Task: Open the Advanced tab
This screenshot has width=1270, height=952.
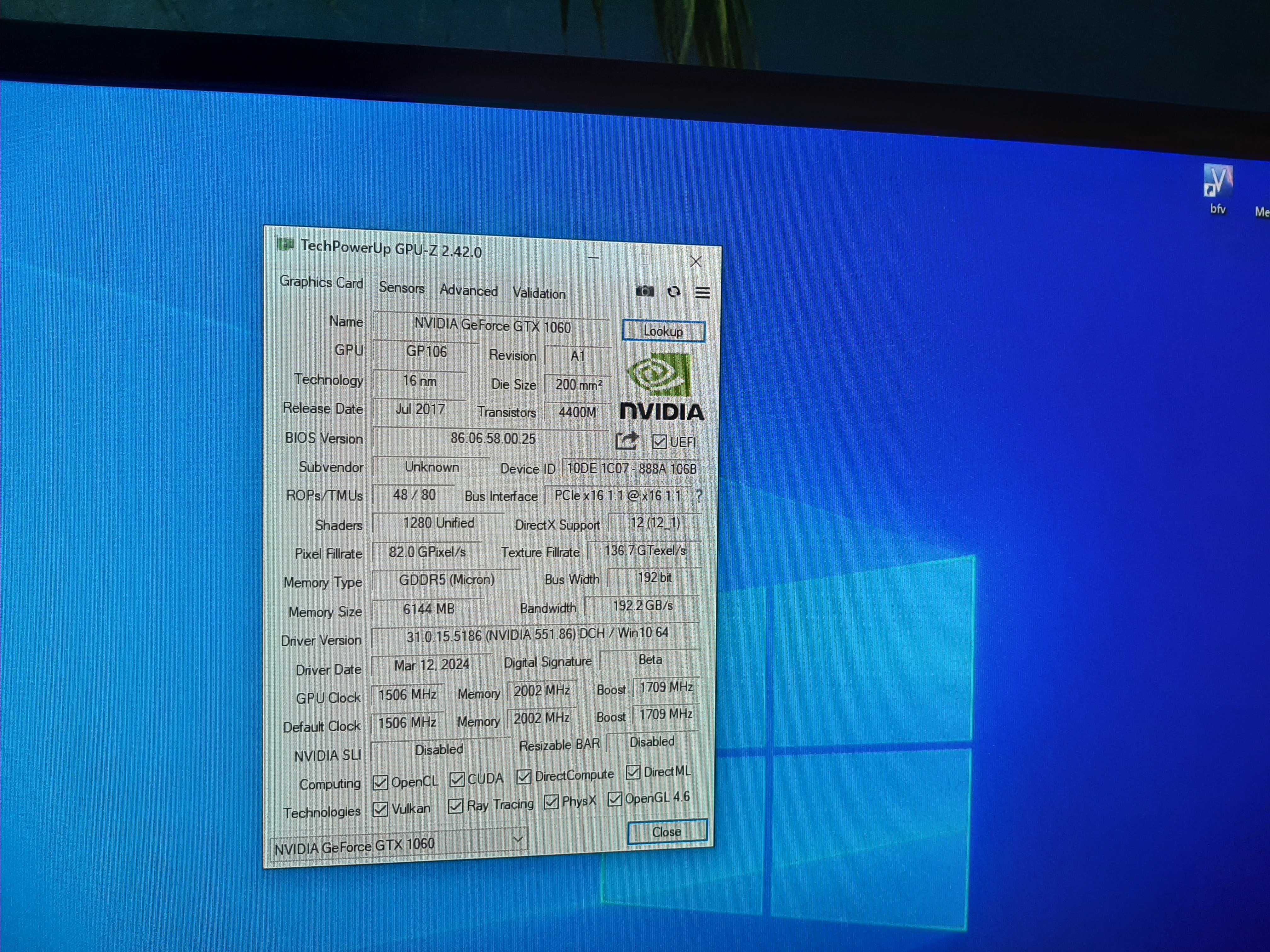Action: pos(468,290)
